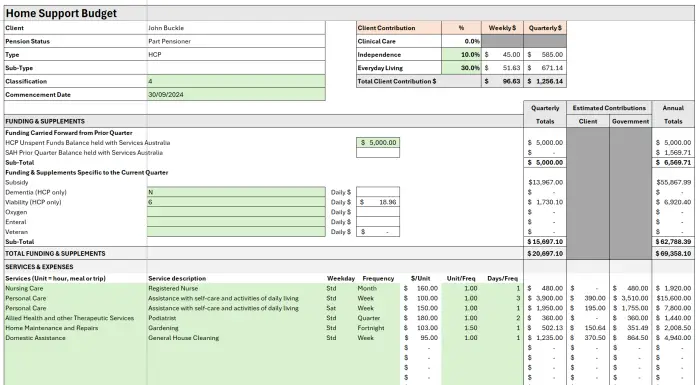Select the Independence weekly amount 45.00
Viewport: 696px width, 385px height.
point(502,54)
